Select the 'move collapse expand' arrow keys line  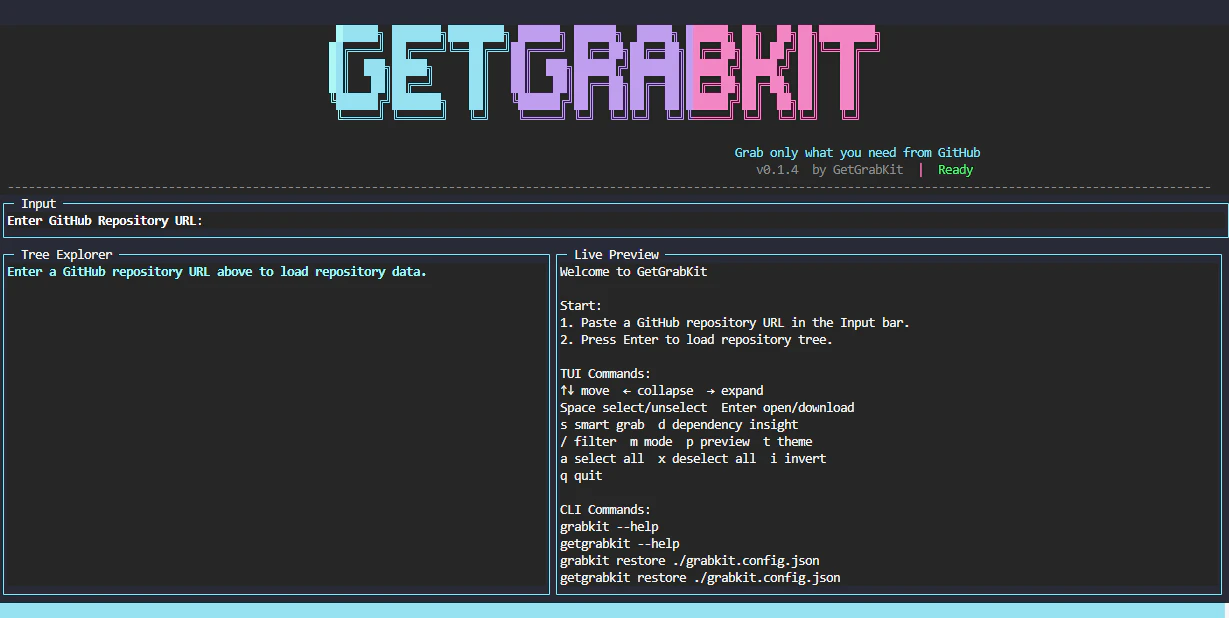click(661, 391)
